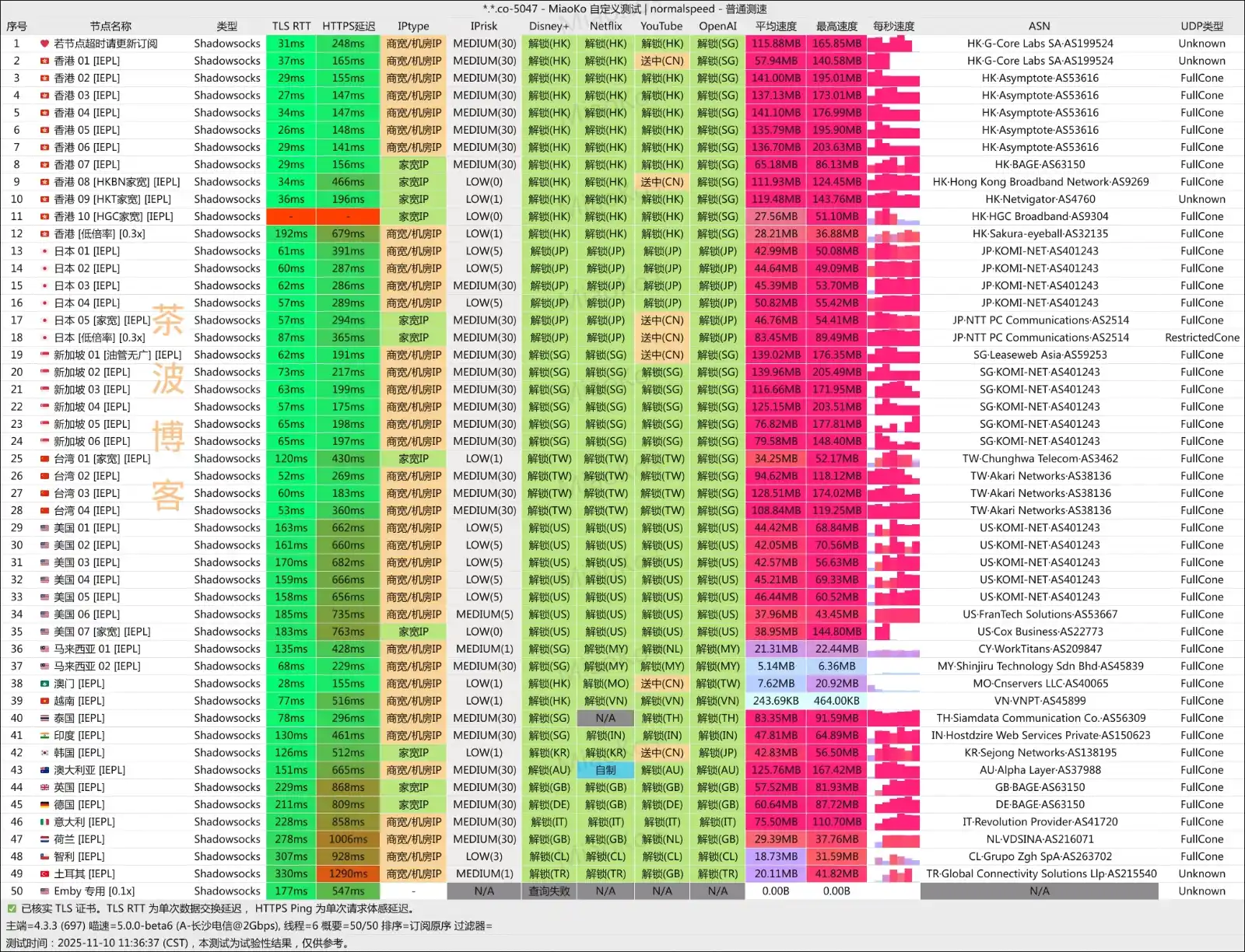Click the green TLS verified checkmark
Image resolution: width=1245 pixels, height=952 pixels.
pyautogui.click(x=12, y=908)
